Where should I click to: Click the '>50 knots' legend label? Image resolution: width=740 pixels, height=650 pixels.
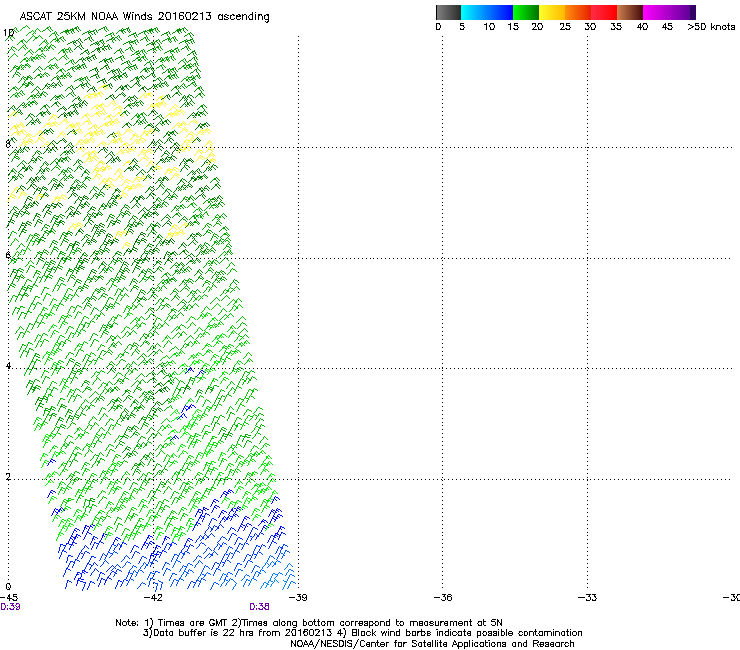tap(711, 27)
